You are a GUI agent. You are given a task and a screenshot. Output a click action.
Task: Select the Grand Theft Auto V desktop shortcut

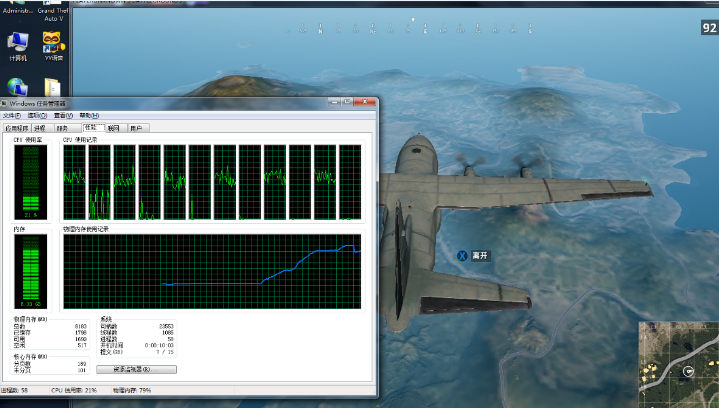[x=53, y=12]
